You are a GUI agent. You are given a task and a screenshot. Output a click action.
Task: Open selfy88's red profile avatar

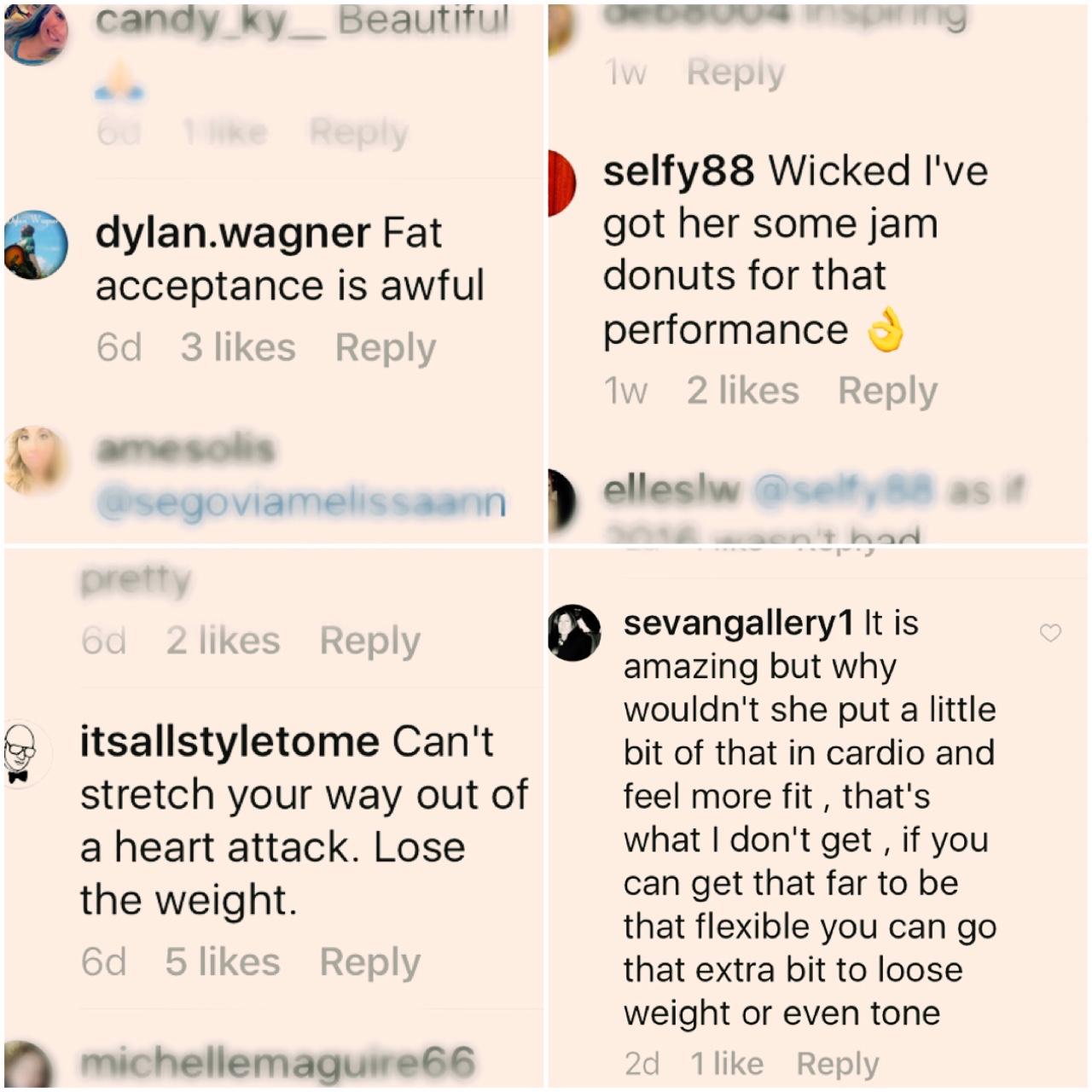coord(563,183)
